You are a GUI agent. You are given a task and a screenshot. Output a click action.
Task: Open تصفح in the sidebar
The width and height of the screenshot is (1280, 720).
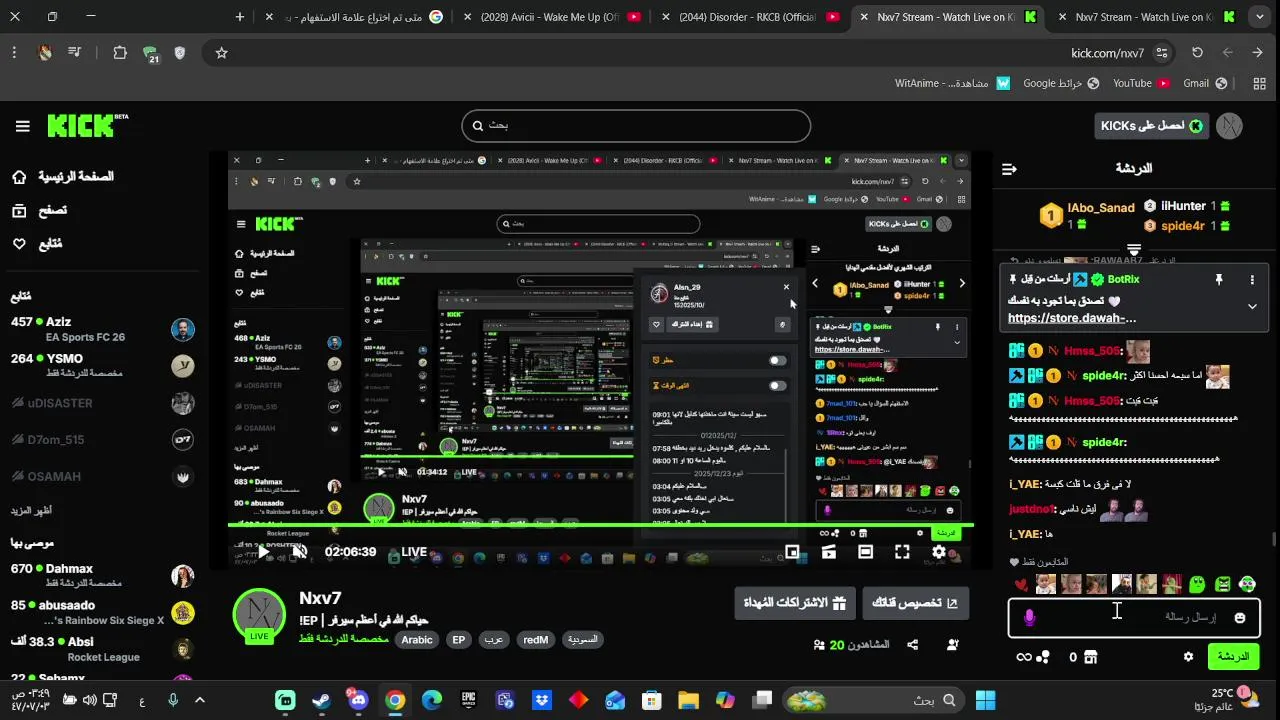tap(39, 210)
